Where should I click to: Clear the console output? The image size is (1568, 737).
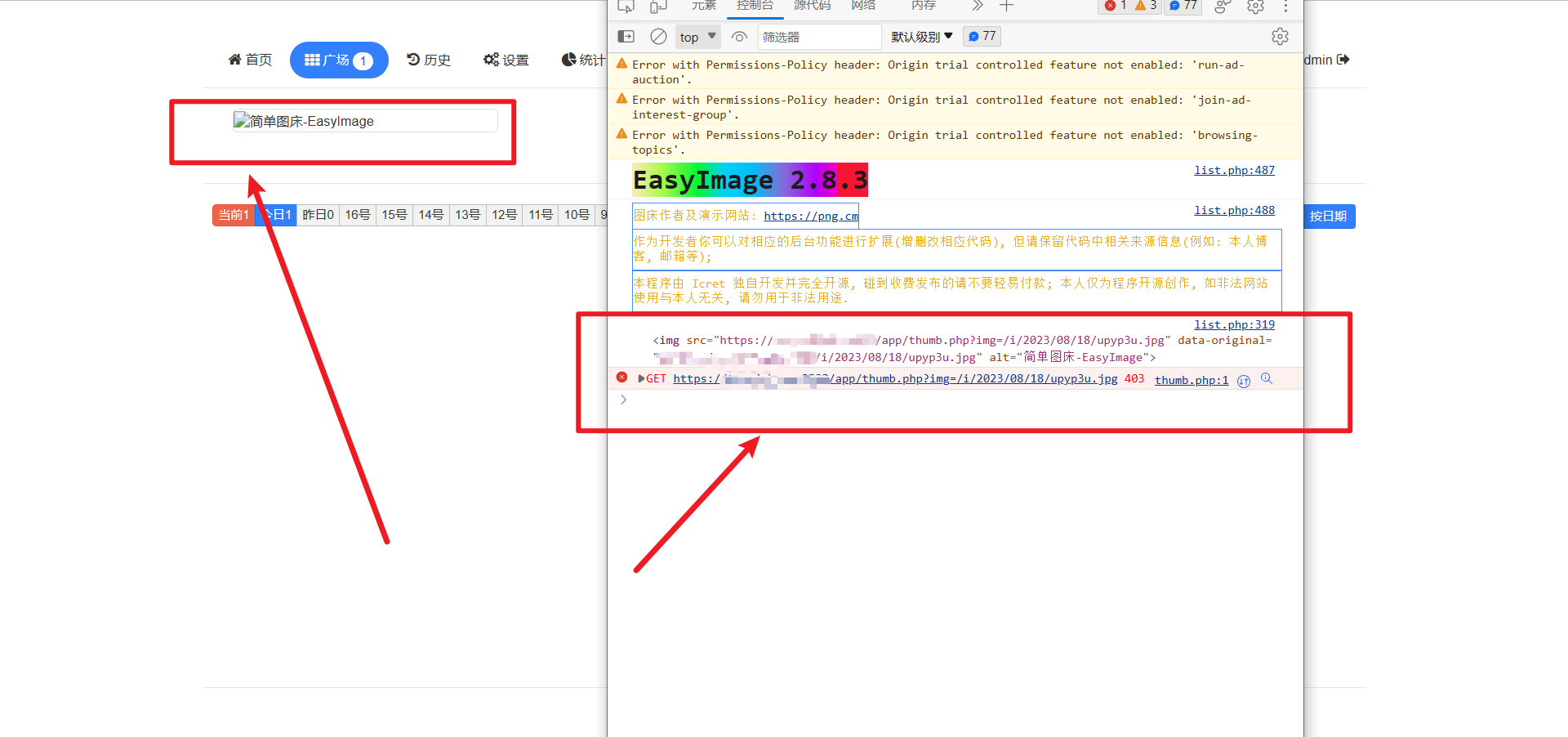658,36
